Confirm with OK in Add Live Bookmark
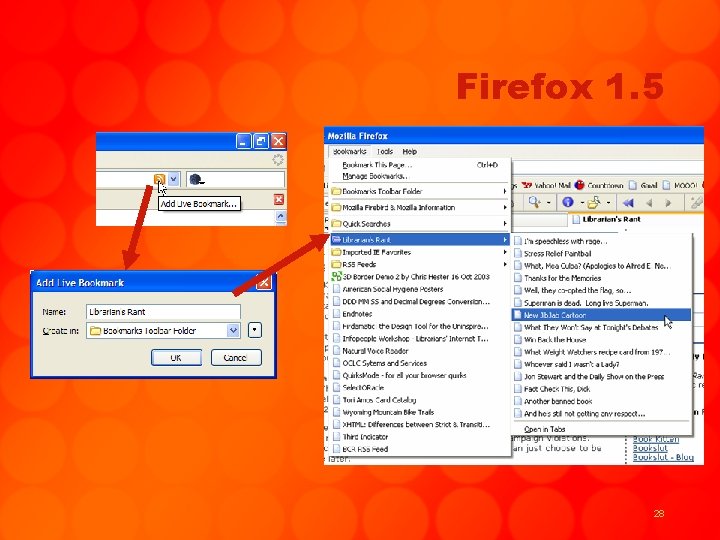This screenshot has height=540, width=720. [x=176, y=358]
